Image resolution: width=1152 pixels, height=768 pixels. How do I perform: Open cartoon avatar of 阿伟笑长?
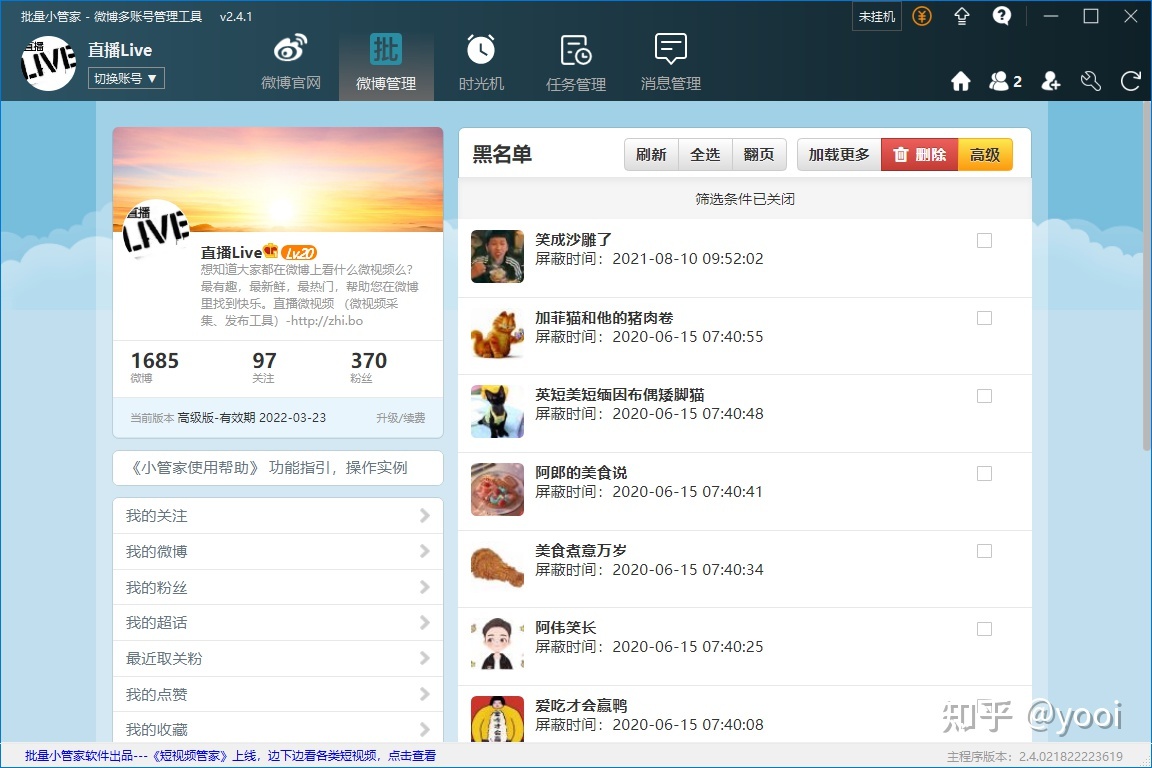point(497,645)
